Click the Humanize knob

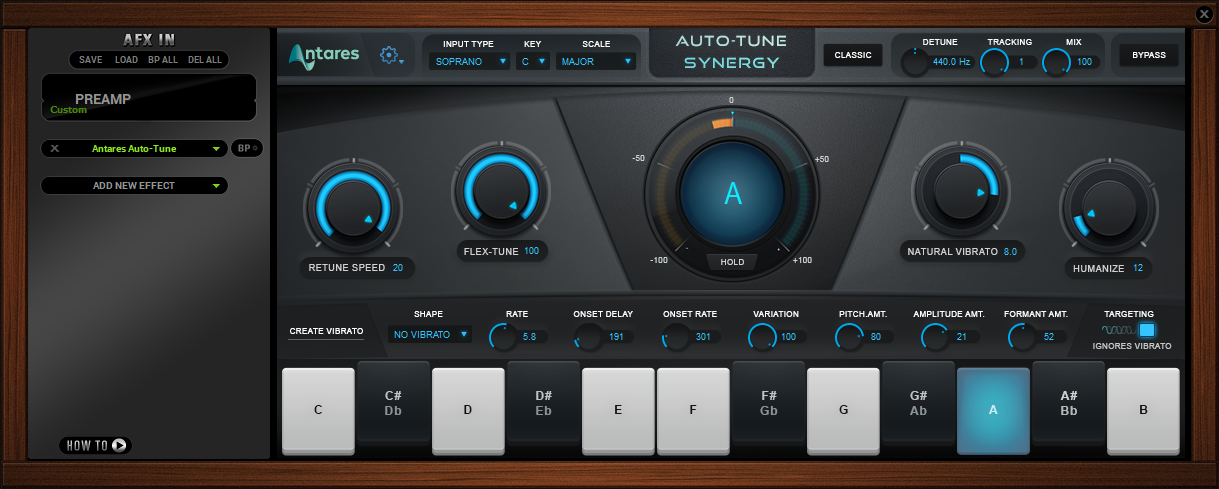point(1107,208)
